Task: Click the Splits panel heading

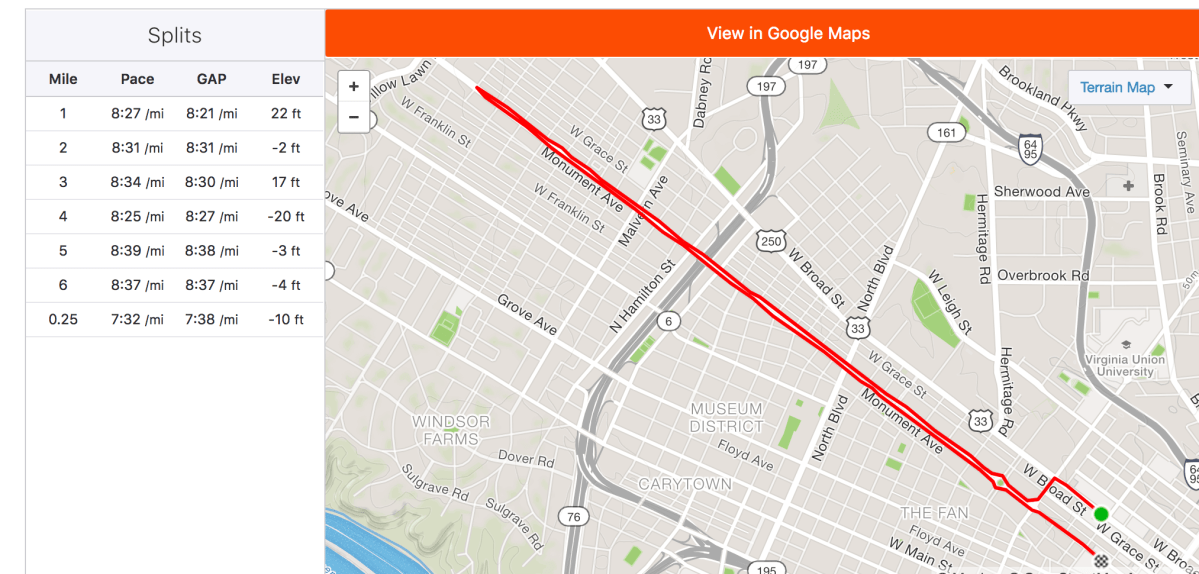Action: click(175, 36)
